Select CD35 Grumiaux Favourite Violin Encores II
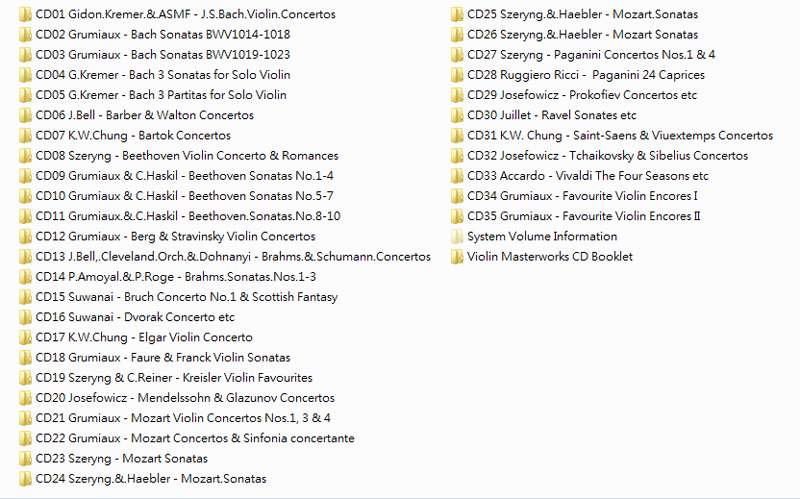Screen dimensions: 800x499 click(x=584, y=216)
